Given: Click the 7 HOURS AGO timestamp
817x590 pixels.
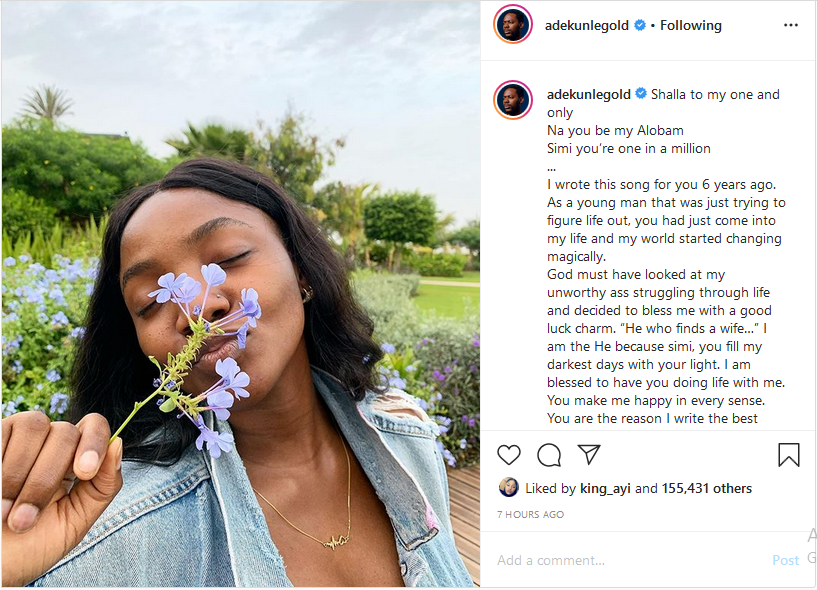Looking at the screenshot, I should [530, 515].
